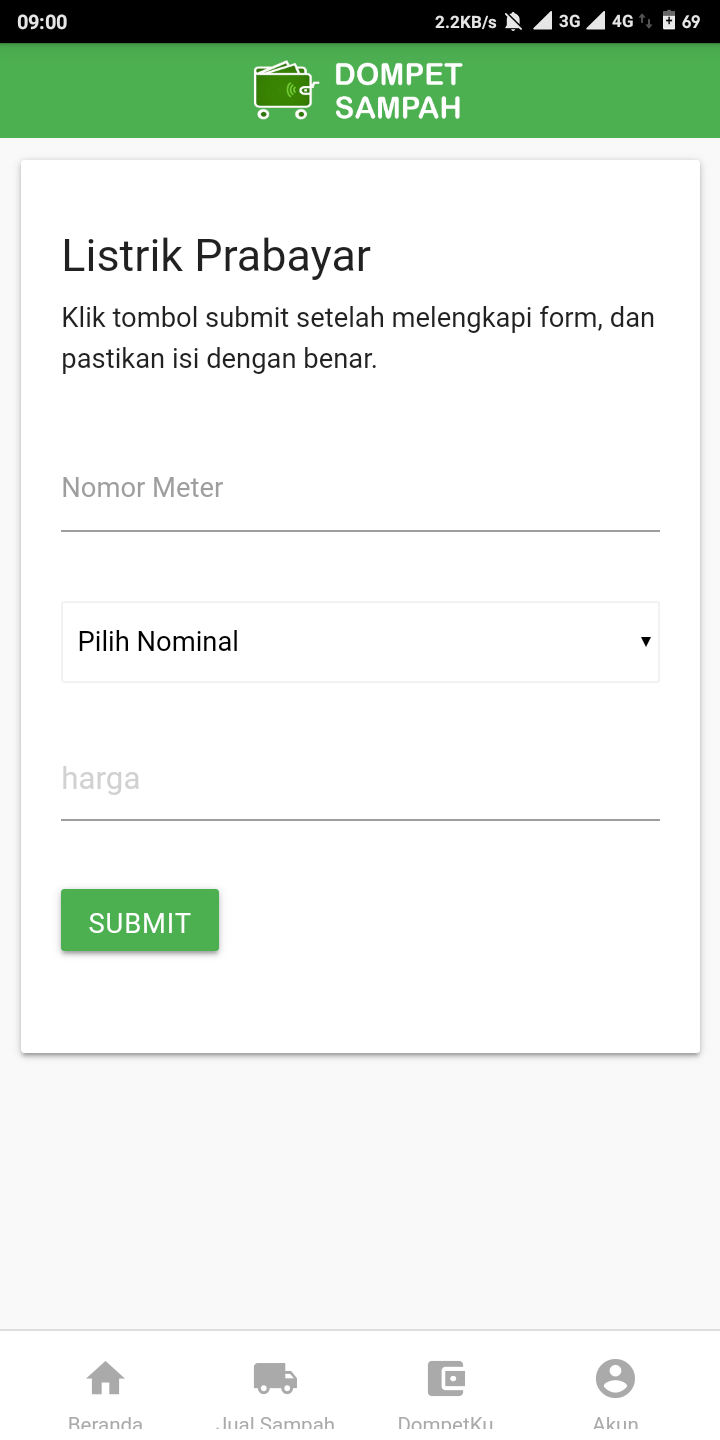Click the dropdown arrow beside Pilih Nominal
Viewport: 720px width, 1440px height.
(646, 642)
